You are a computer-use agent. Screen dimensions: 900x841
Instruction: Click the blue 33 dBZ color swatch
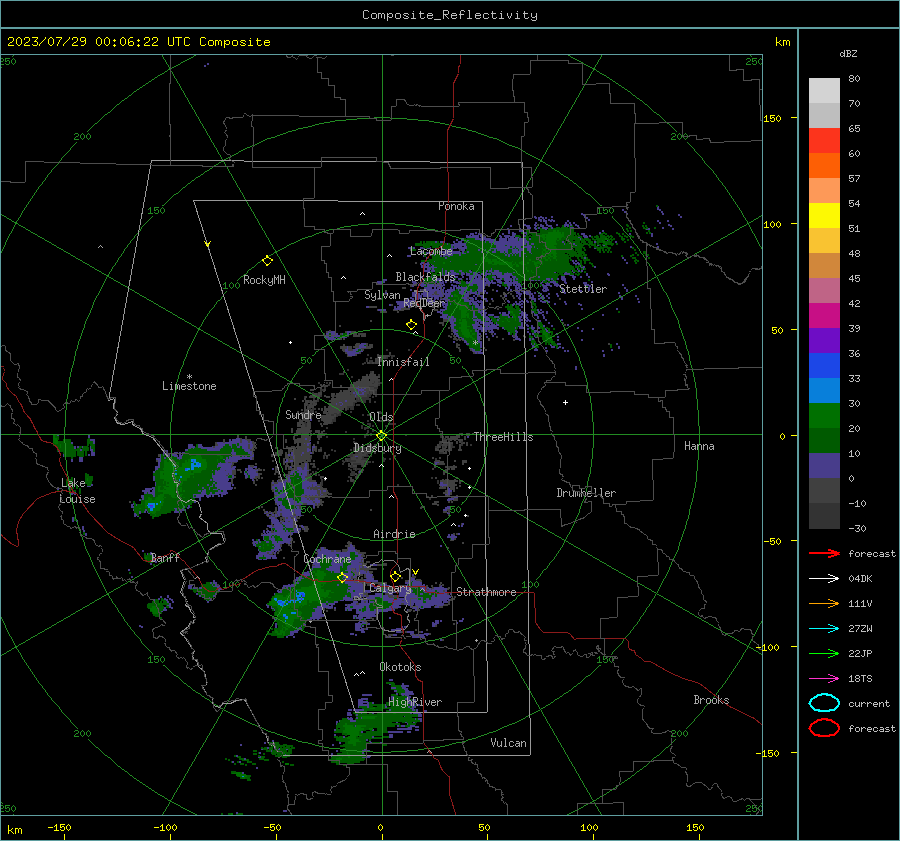click(x=824, y=366)
